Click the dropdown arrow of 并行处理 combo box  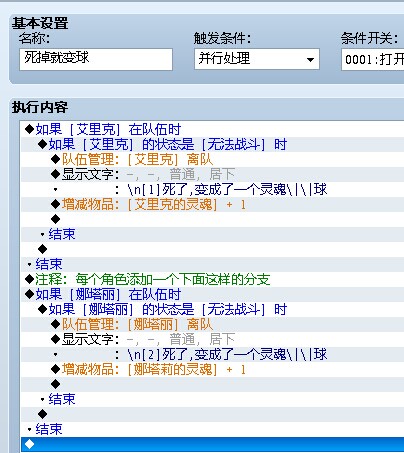coord(310,60)
